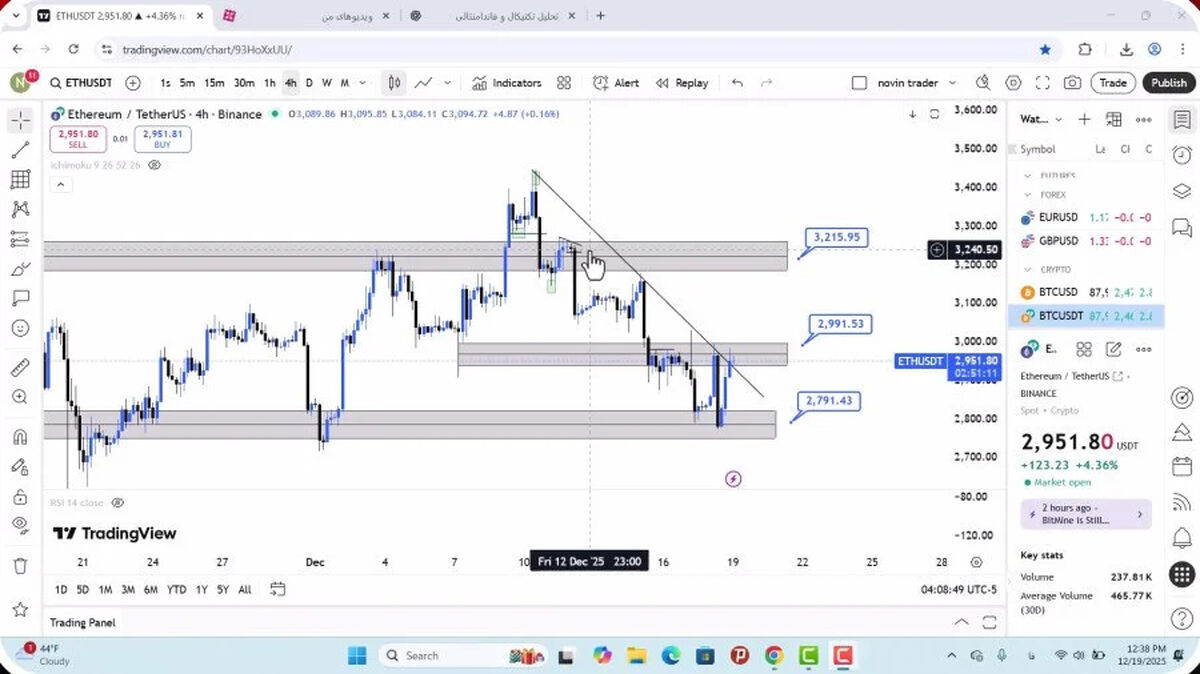This screenshot has height=674, width=1200.
Task: Open the patterns drawing tool group
Action: [x=20, y=209]
